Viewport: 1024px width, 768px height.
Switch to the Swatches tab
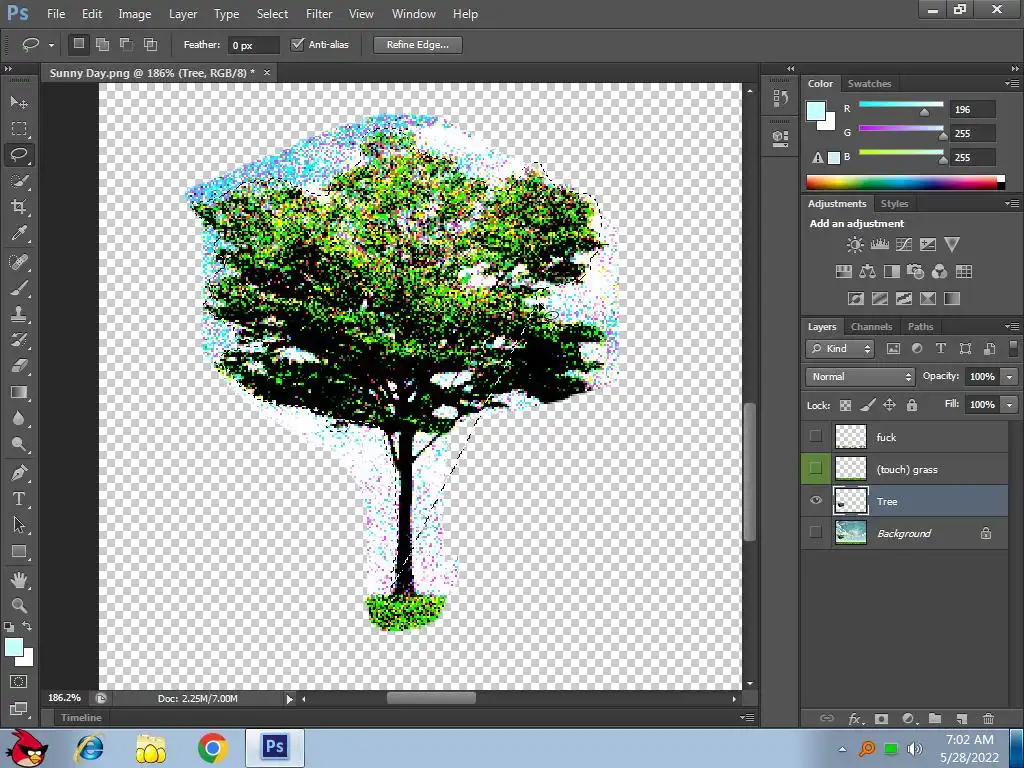(869, 84)
